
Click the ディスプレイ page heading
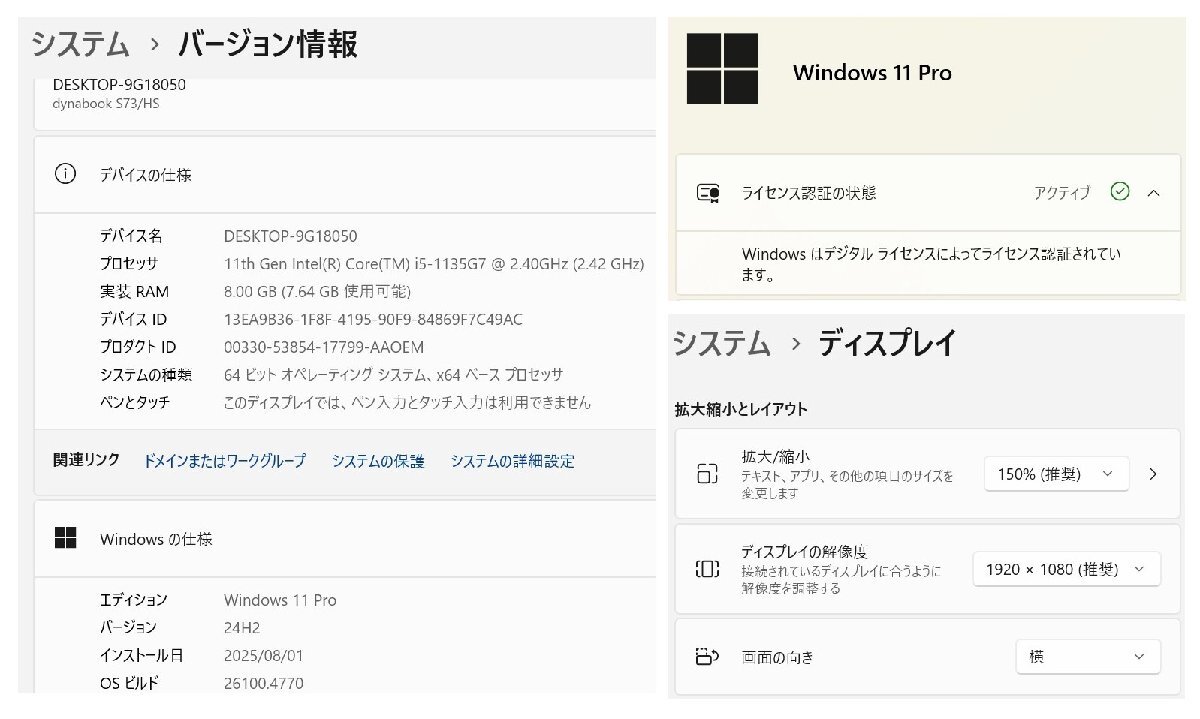tap(887, 343)
